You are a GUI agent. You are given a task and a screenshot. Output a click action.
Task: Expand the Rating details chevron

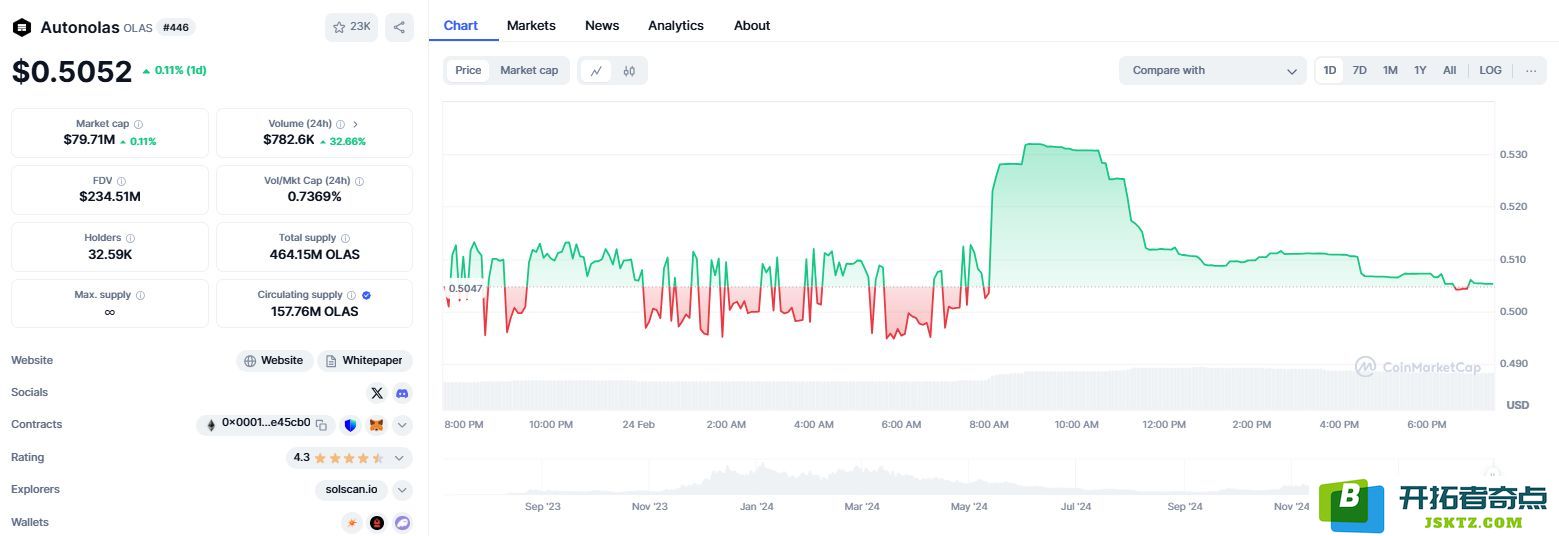399,458
